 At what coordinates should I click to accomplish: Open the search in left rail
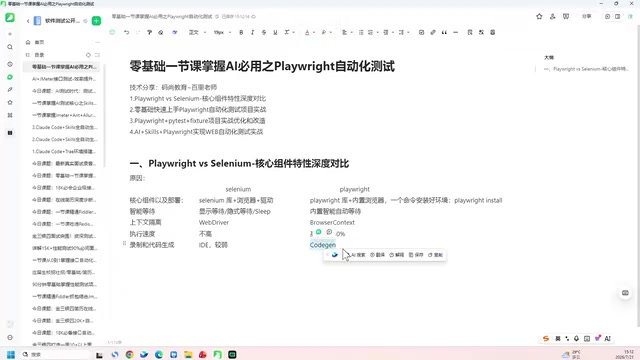coord(10,47)
